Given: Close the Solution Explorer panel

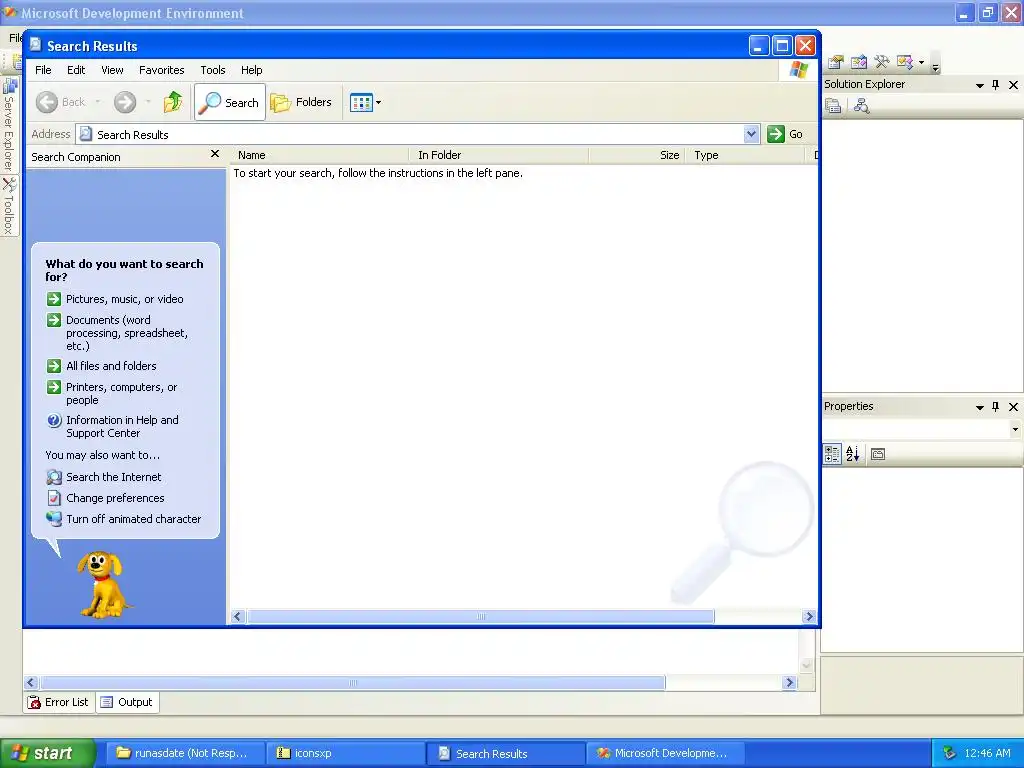Looking at the screenshot, I should 1014,85.
